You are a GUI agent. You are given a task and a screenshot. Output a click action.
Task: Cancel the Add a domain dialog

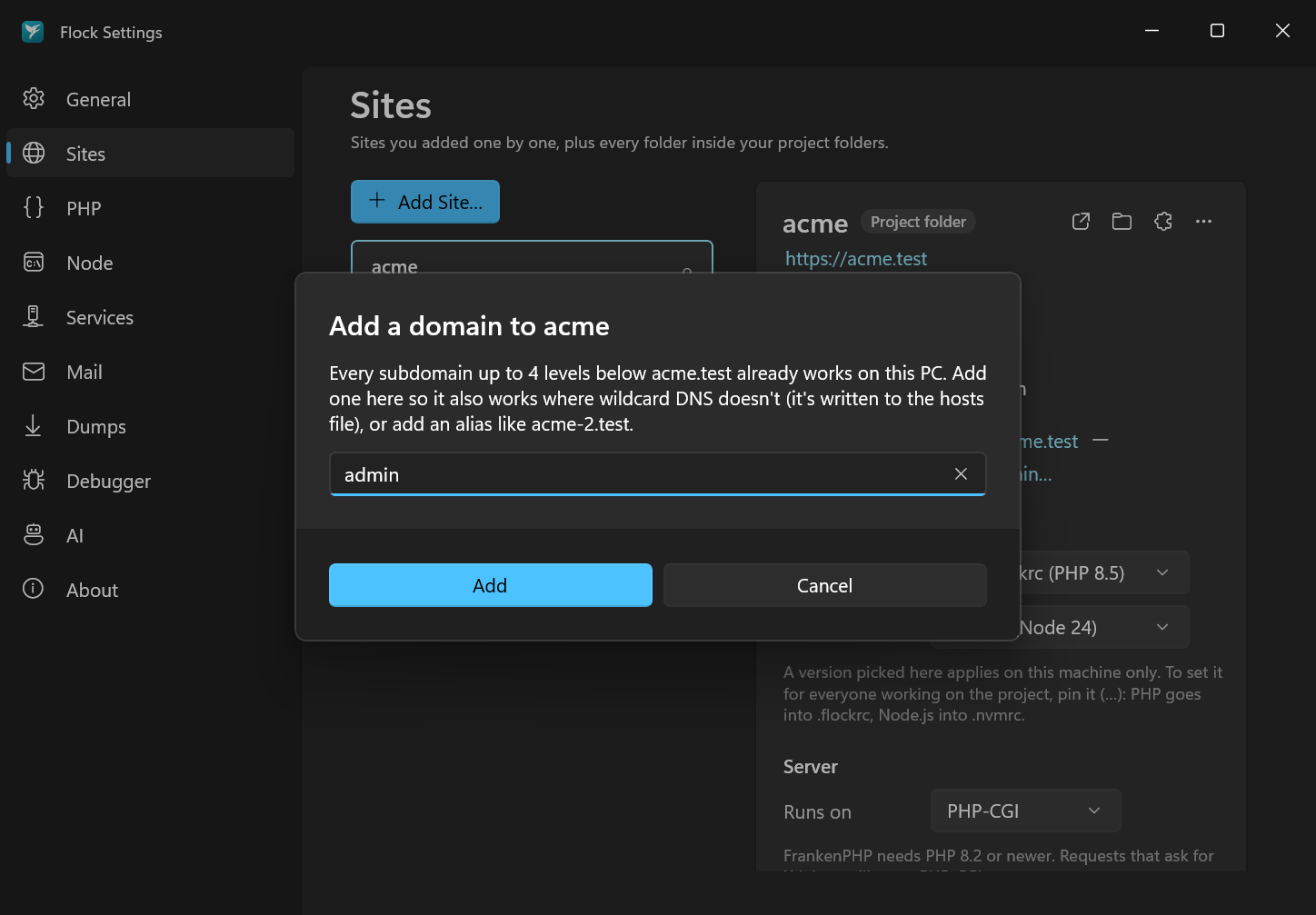pos(825,585)
